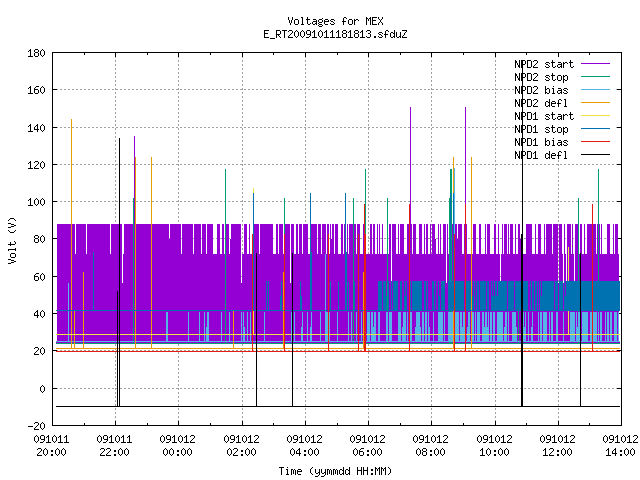Click the x-axis tick '091012 08:00'
The height and width of the screenshot is (480, 640).
431,446
